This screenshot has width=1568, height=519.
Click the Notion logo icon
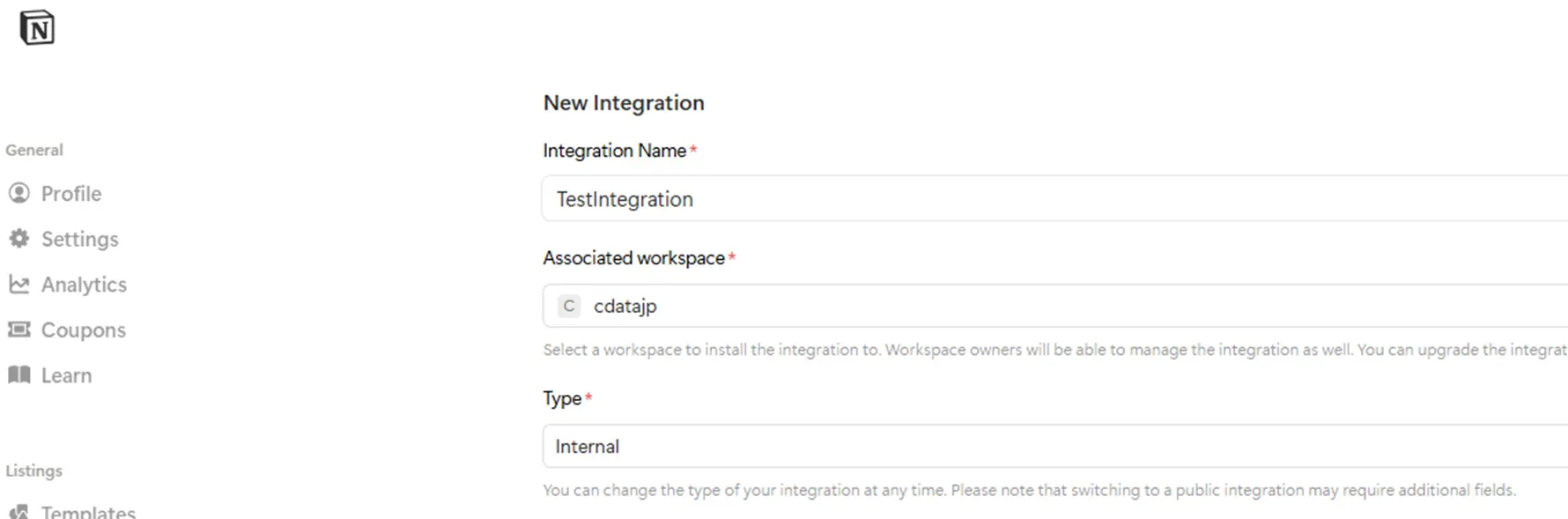point(37,28)
